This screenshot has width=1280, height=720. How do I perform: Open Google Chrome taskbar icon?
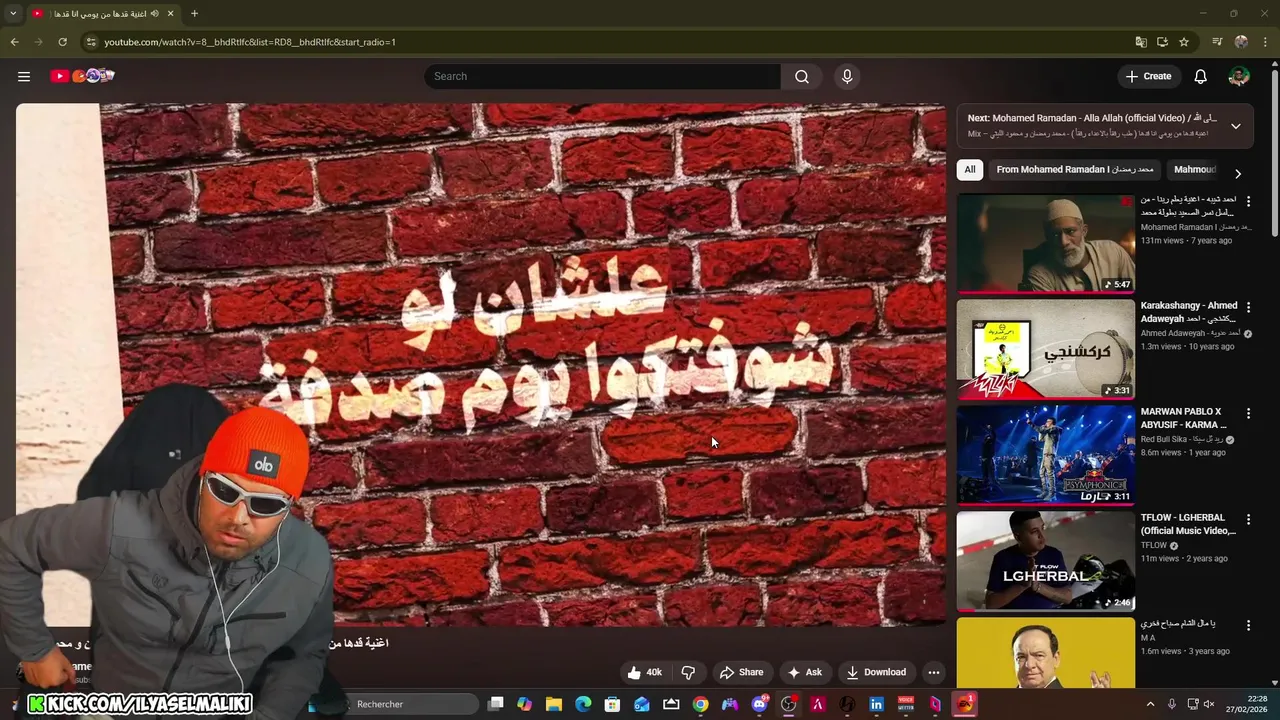[x=700, y=704]
